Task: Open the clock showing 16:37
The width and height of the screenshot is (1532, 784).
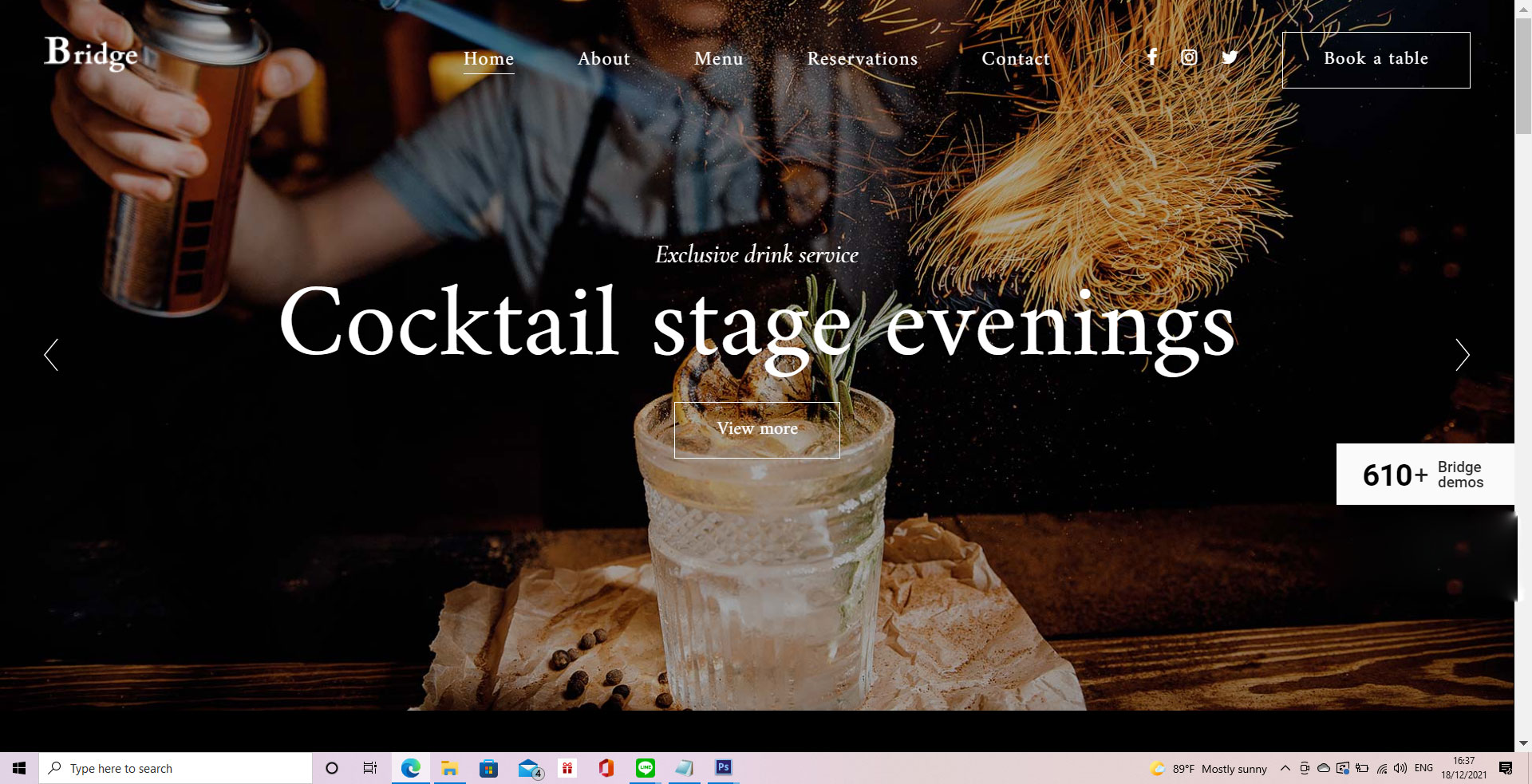Action: point(1463,768)
